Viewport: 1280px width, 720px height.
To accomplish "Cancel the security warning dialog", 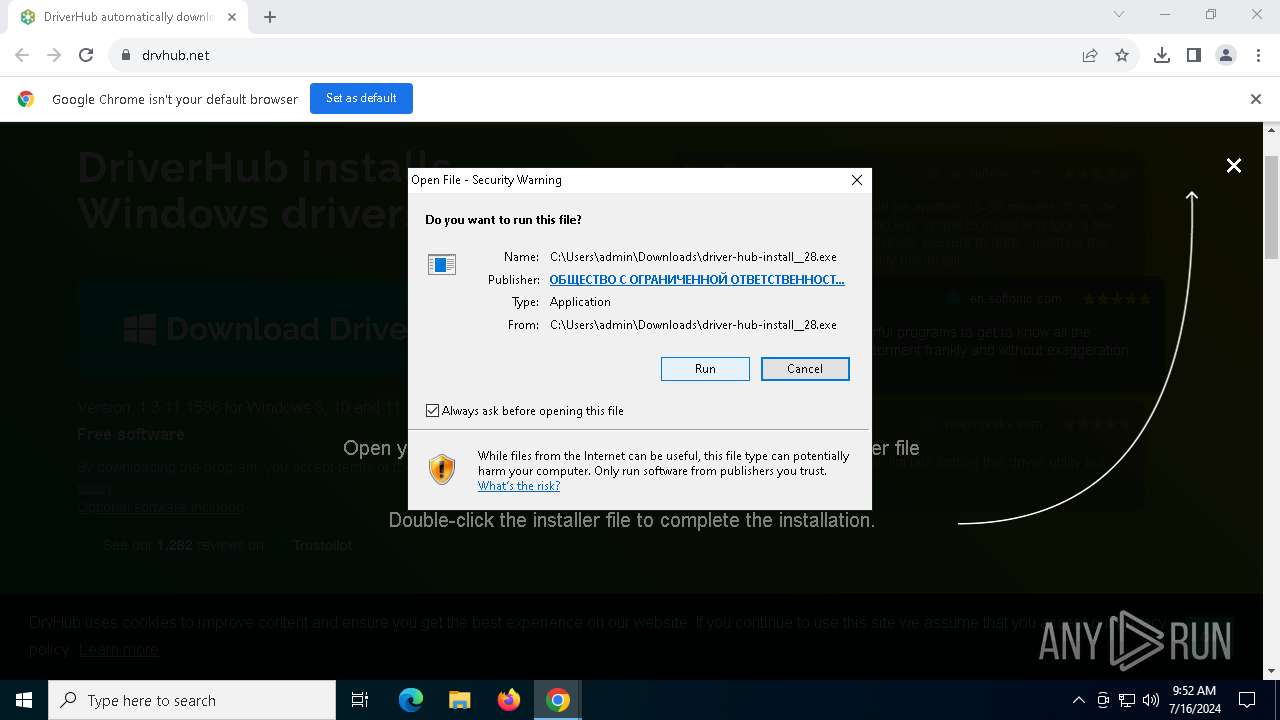I will tap(805, 369).
